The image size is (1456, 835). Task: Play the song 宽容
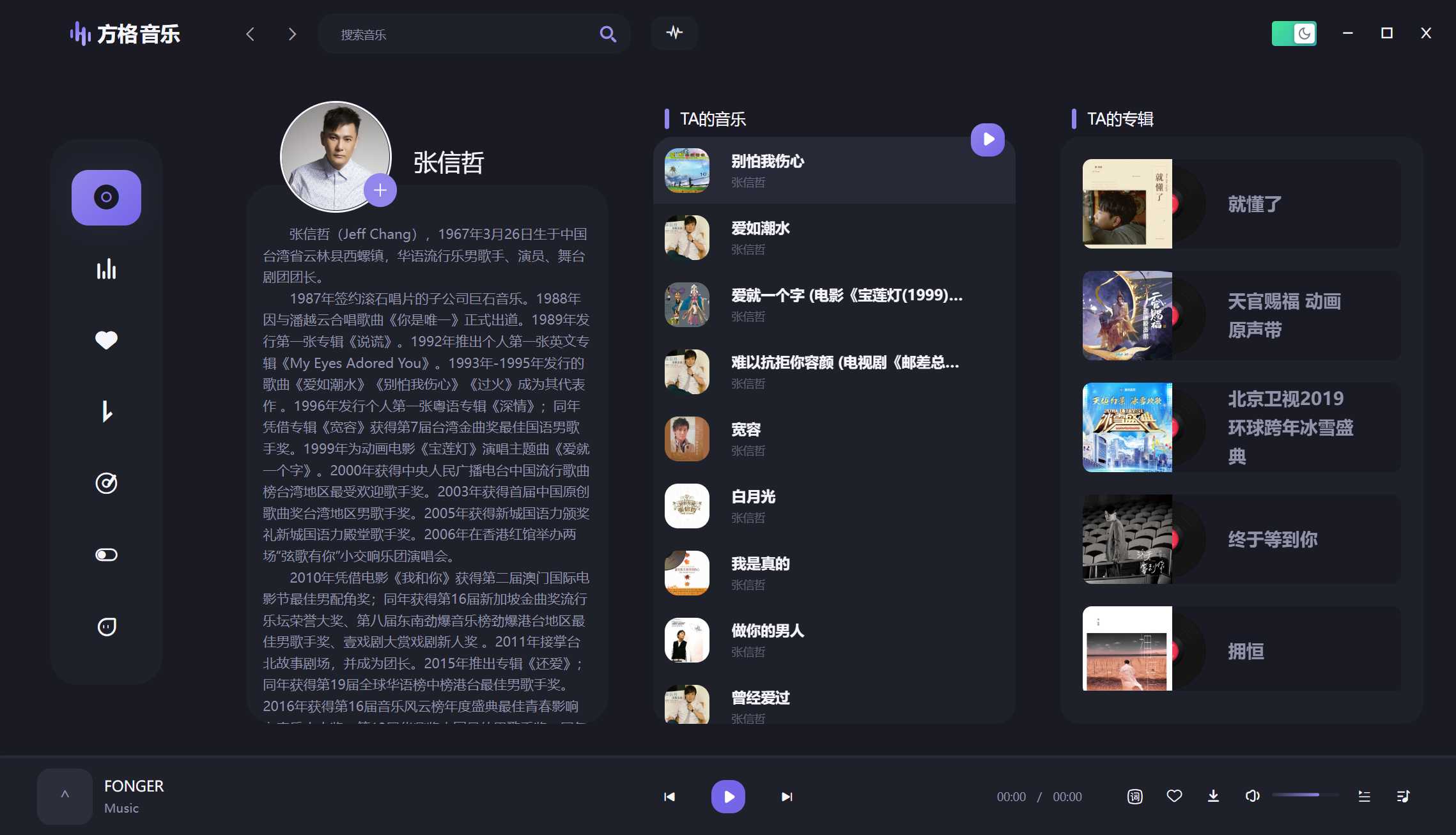pos(834,439)
